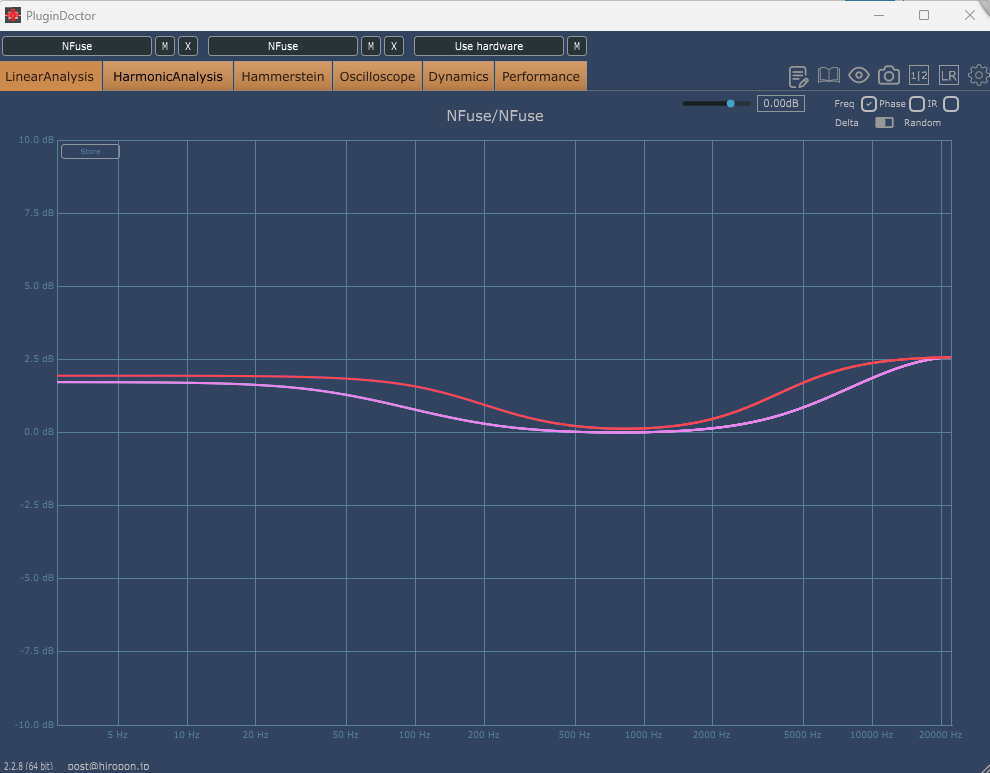Screen dimensions: 990x773
Task: Open the first NFuse plugin selector
Action: point(77,46)
